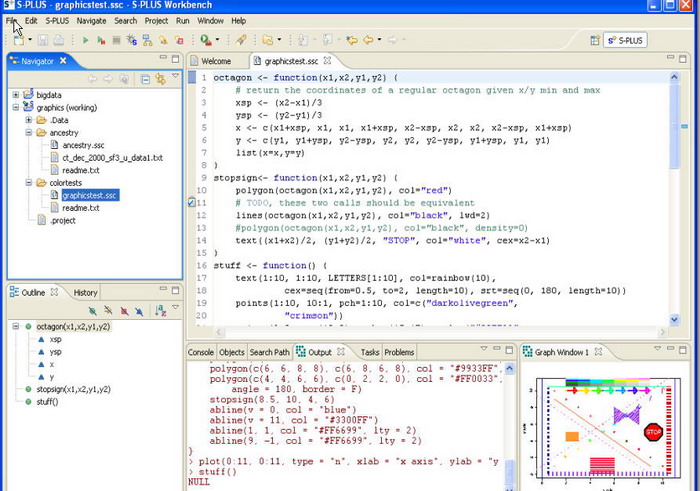Open the Run menu
This screenshot has height=491, width=700.
tap(183, 21)
